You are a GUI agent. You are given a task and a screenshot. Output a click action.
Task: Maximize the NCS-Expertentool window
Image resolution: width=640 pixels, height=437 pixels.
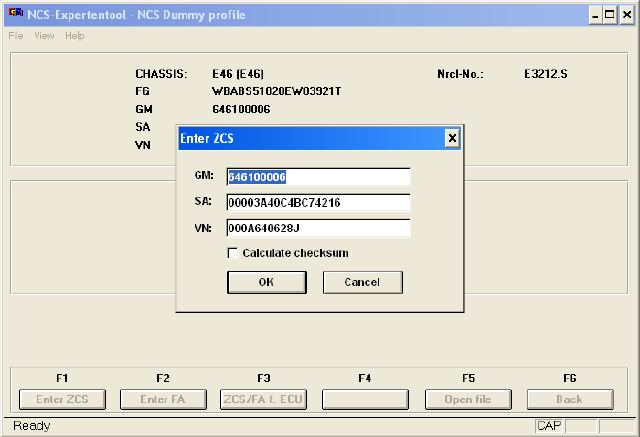[x=610, y=16]
